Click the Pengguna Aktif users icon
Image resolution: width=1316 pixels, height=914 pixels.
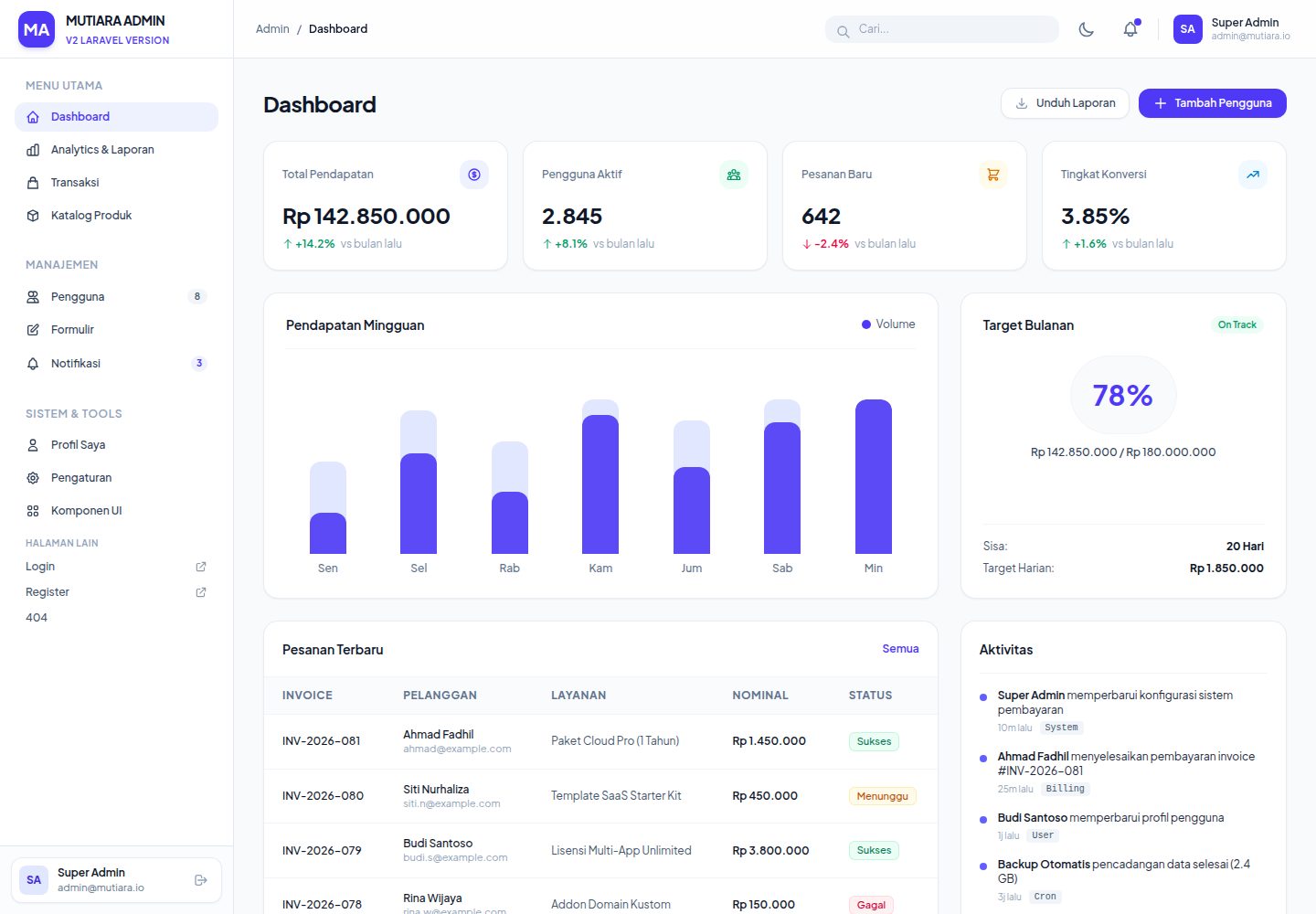734,175
